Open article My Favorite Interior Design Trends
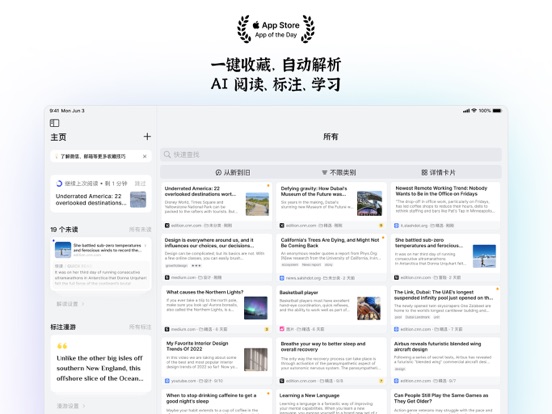552x414 pixels. click(216, 361)
